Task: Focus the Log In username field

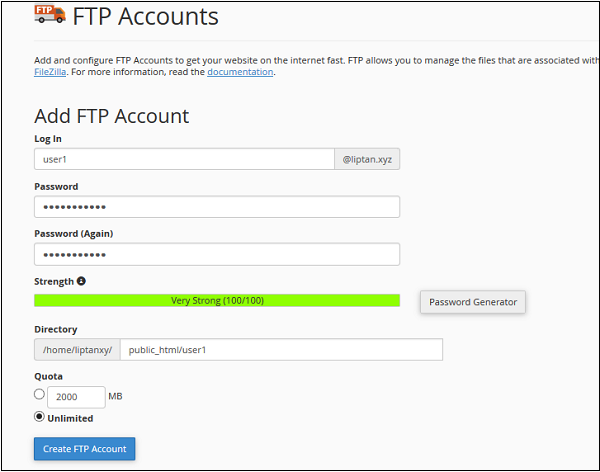Action: click(x=184, y=159)
